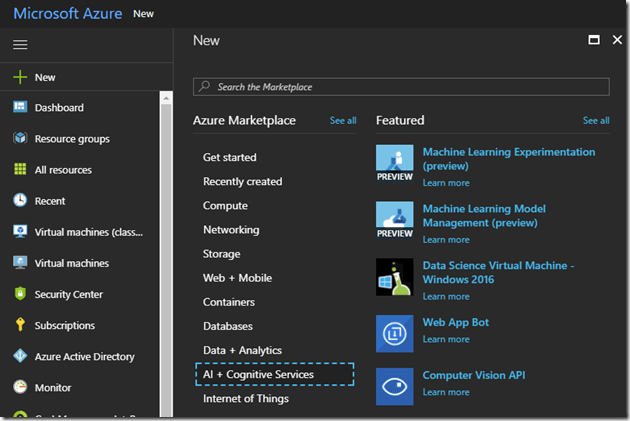Viewport: 630px width, 421px height.
Task: Click See all next to Azure Marketplace
Action: [x=343, y=121]
